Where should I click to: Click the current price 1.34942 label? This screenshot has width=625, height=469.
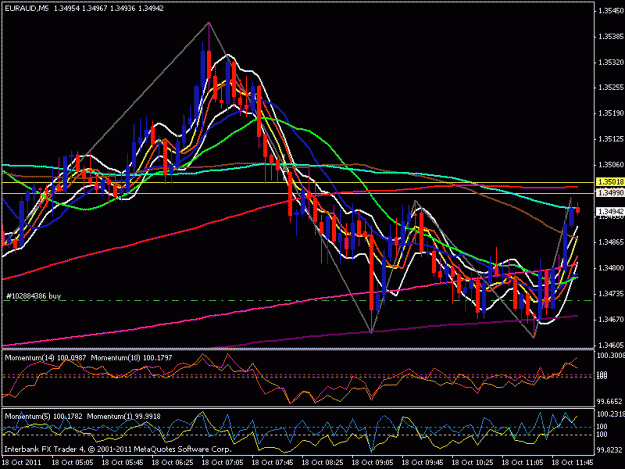pyautogui.click(x=610, y=211)
